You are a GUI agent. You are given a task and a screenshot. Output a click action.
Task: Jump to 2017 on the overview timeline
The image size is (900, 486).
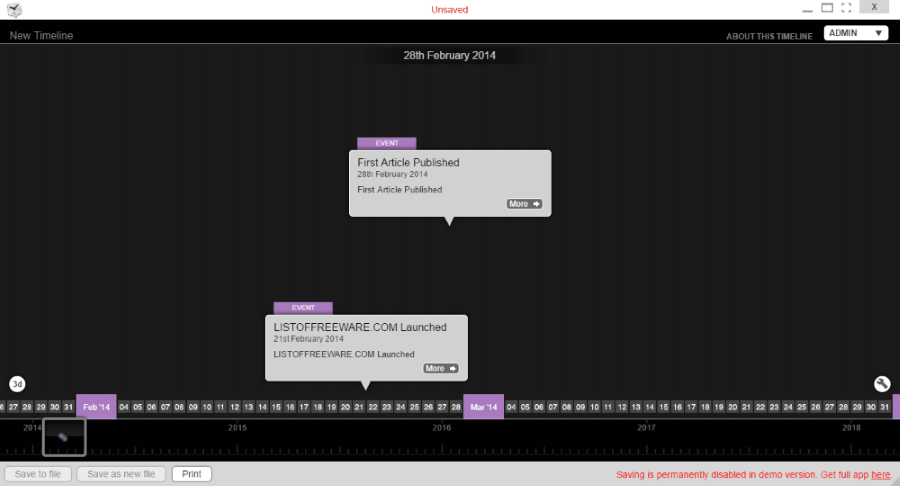(x=646, y=427)
